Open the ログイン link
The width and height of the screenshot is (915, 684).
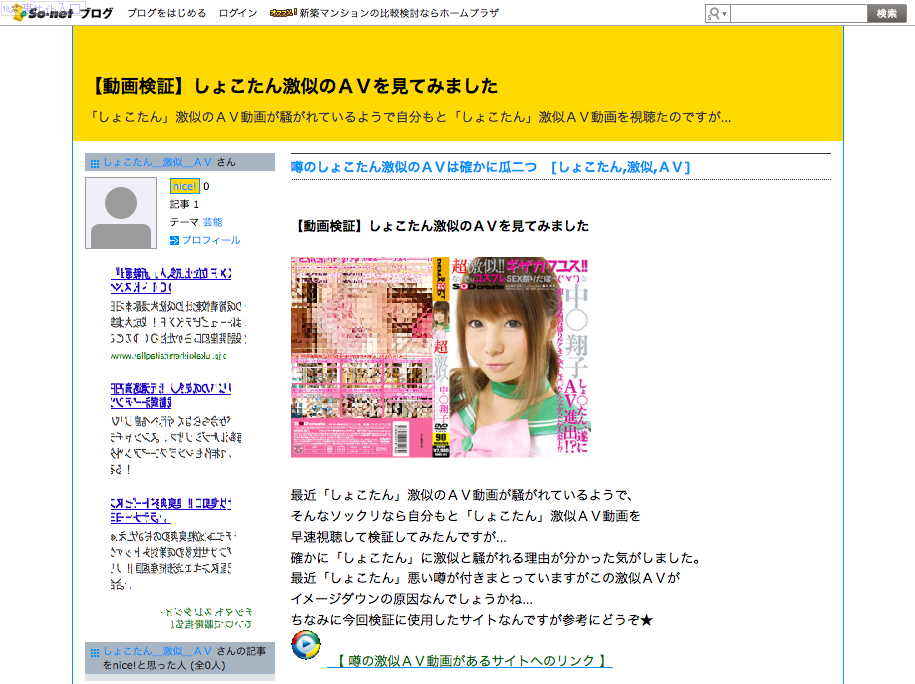(x=238, y=13)
